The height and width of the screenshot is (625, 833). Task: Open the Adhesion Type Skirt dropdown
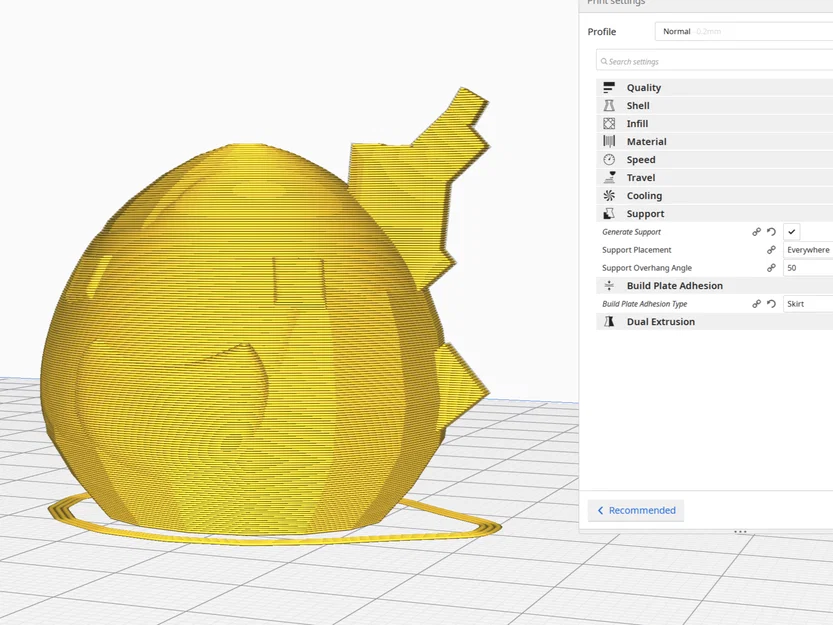tap(808, 304)
